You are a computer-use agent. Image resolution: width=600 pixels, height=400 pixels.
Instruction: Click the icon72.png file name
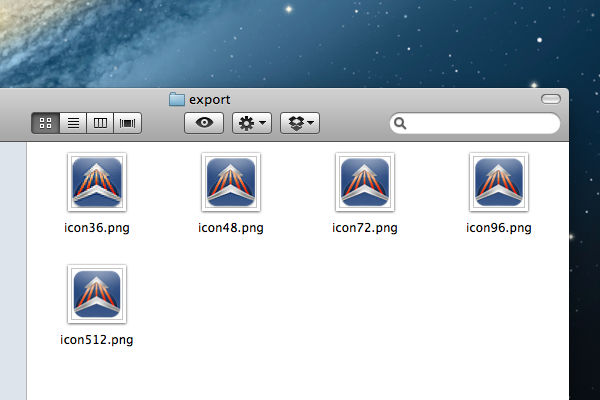pyautogui.click(x=365, y=228)
